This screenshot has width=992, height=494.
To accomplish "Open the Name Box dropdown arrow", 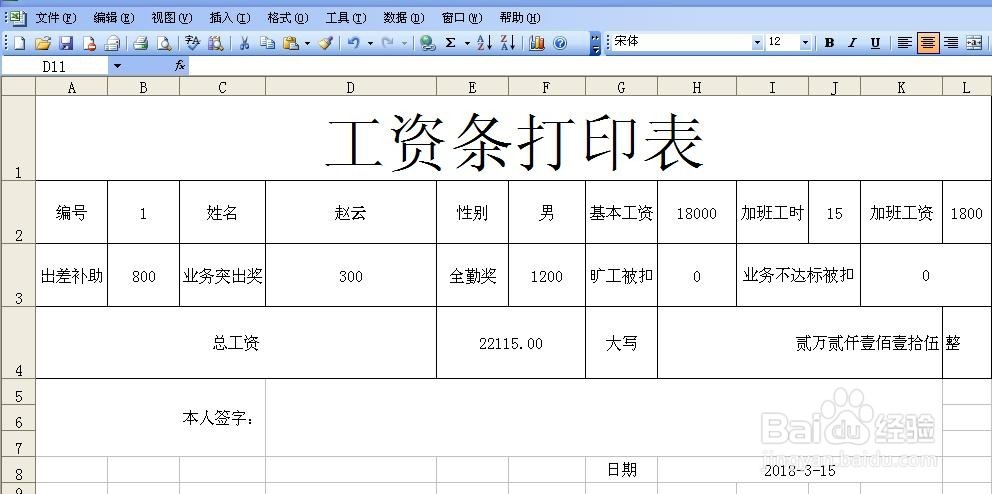I will [117, 66].
